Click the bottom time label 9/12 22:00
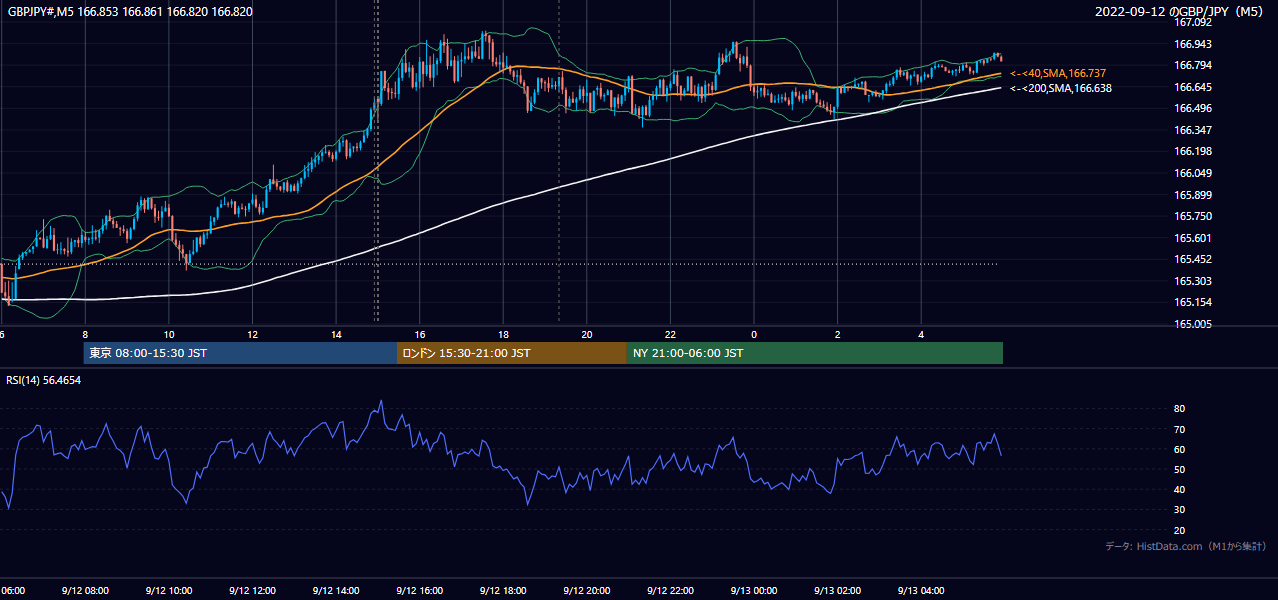Image resolution: width=1278 pixels, height=600 pixels. pyautogui.click(x=670, y=591)
